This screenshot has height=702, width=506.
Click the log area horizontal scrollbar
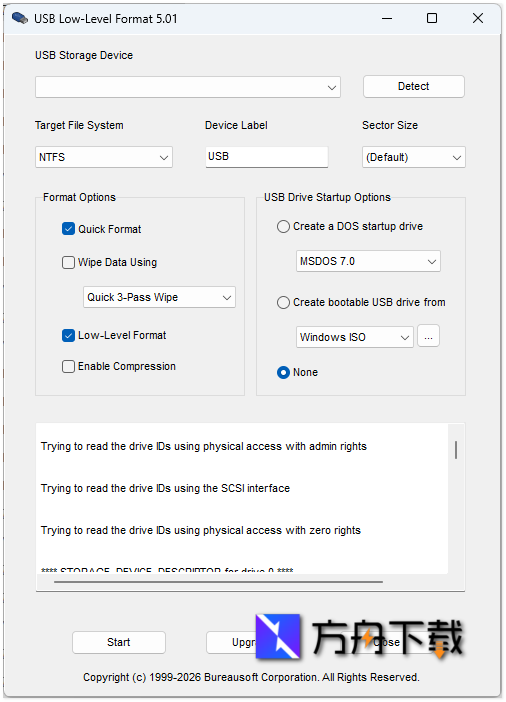click(x=219, y=582)
